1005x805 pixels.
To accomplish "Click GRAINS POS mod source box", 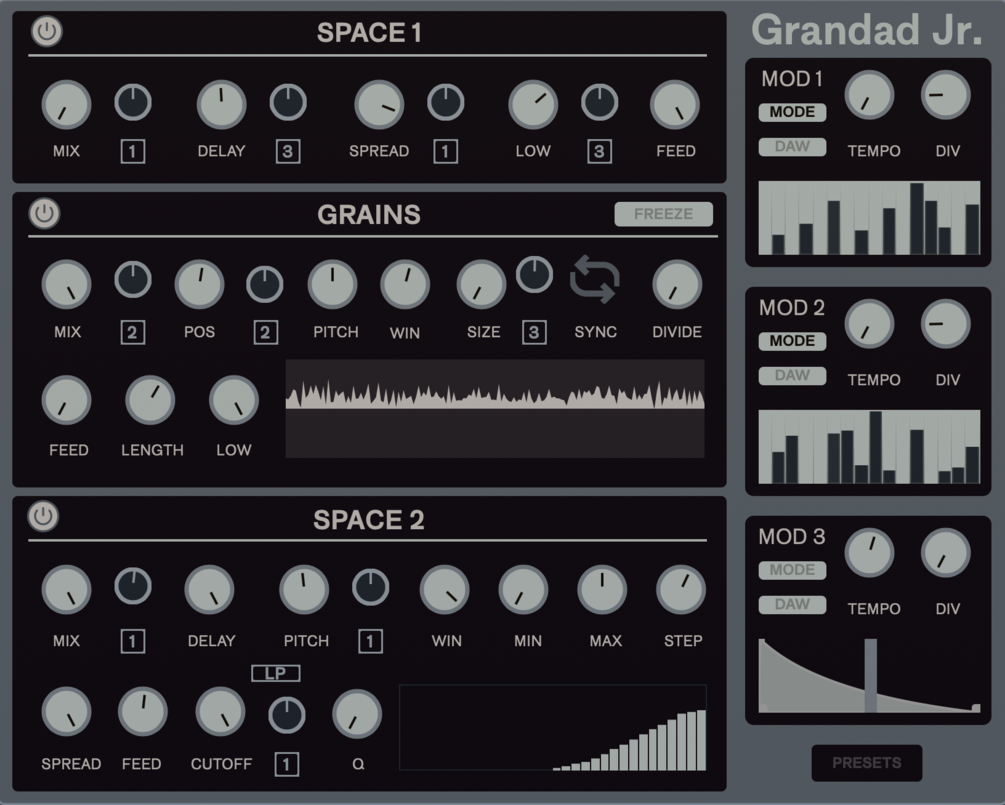I will pos(265,333).
